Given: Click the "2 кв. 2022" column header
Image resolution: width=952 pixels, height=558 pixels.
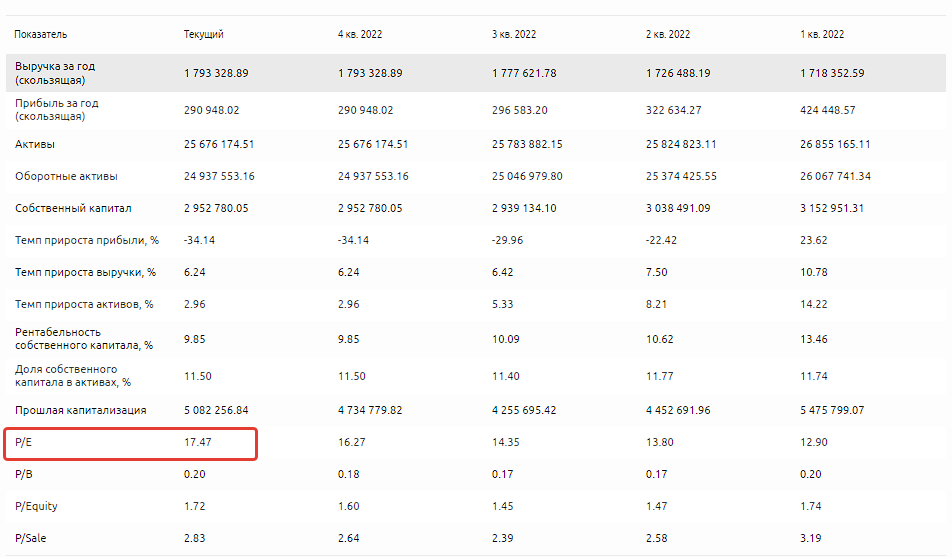Looking at the screenshot, I should (668, 34).
